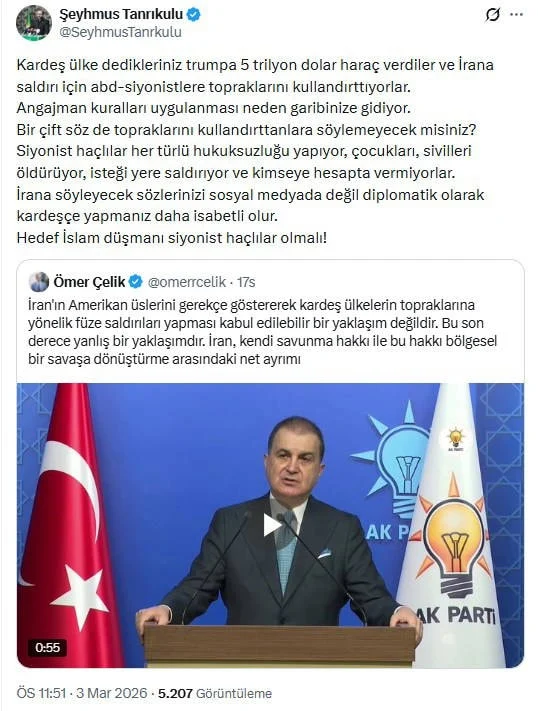538x711 pixels.
Task: Click the main tweet text beginning Kardeş ülke
Action: click(255, 151)
